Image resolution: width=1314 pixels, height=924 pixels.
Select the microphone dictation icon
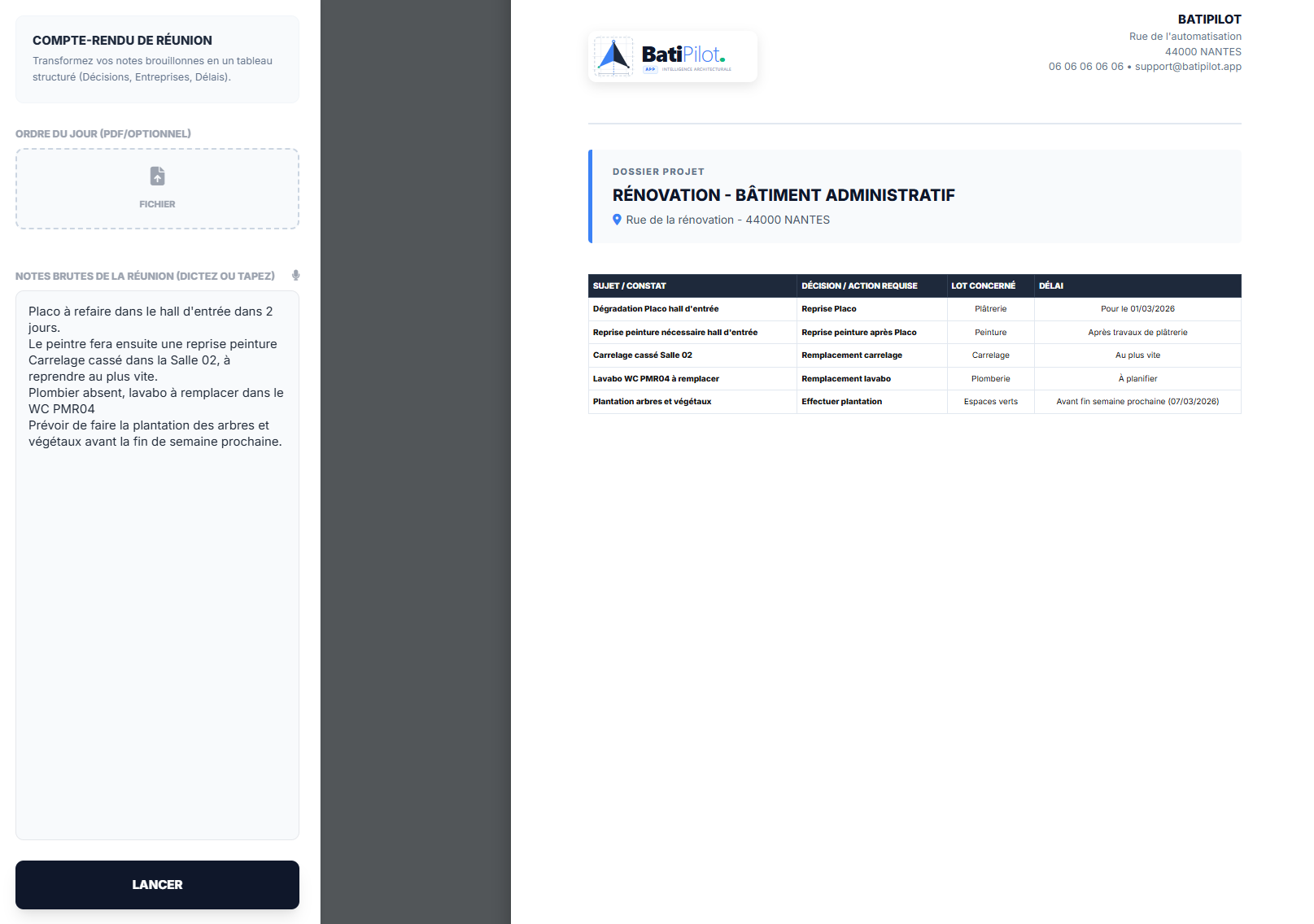(x=295, y=275)
